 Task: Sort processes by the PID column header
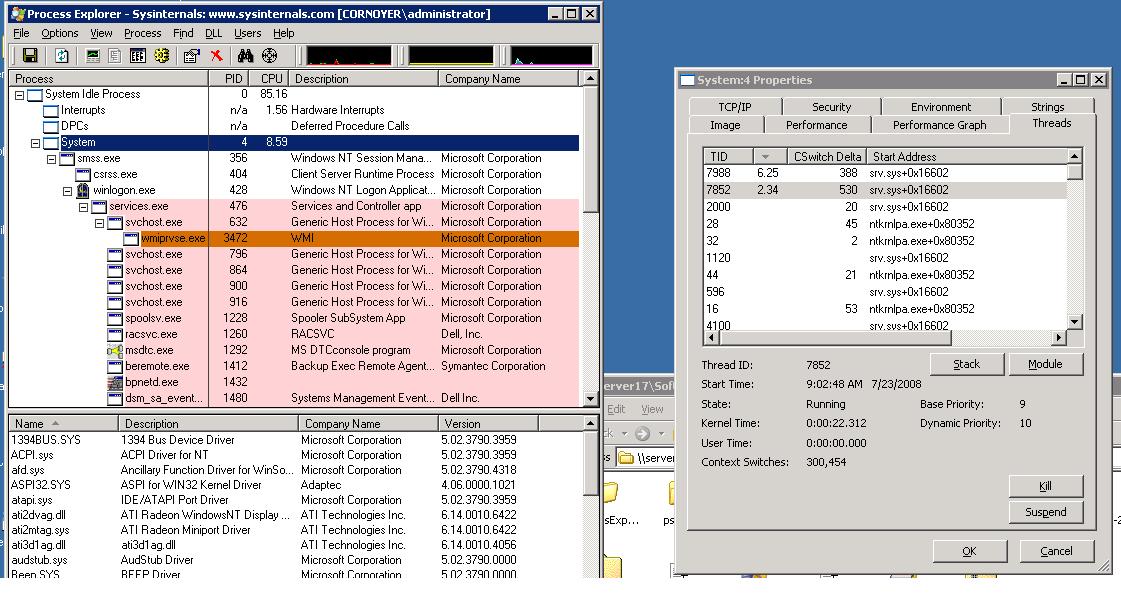(230, 79)
